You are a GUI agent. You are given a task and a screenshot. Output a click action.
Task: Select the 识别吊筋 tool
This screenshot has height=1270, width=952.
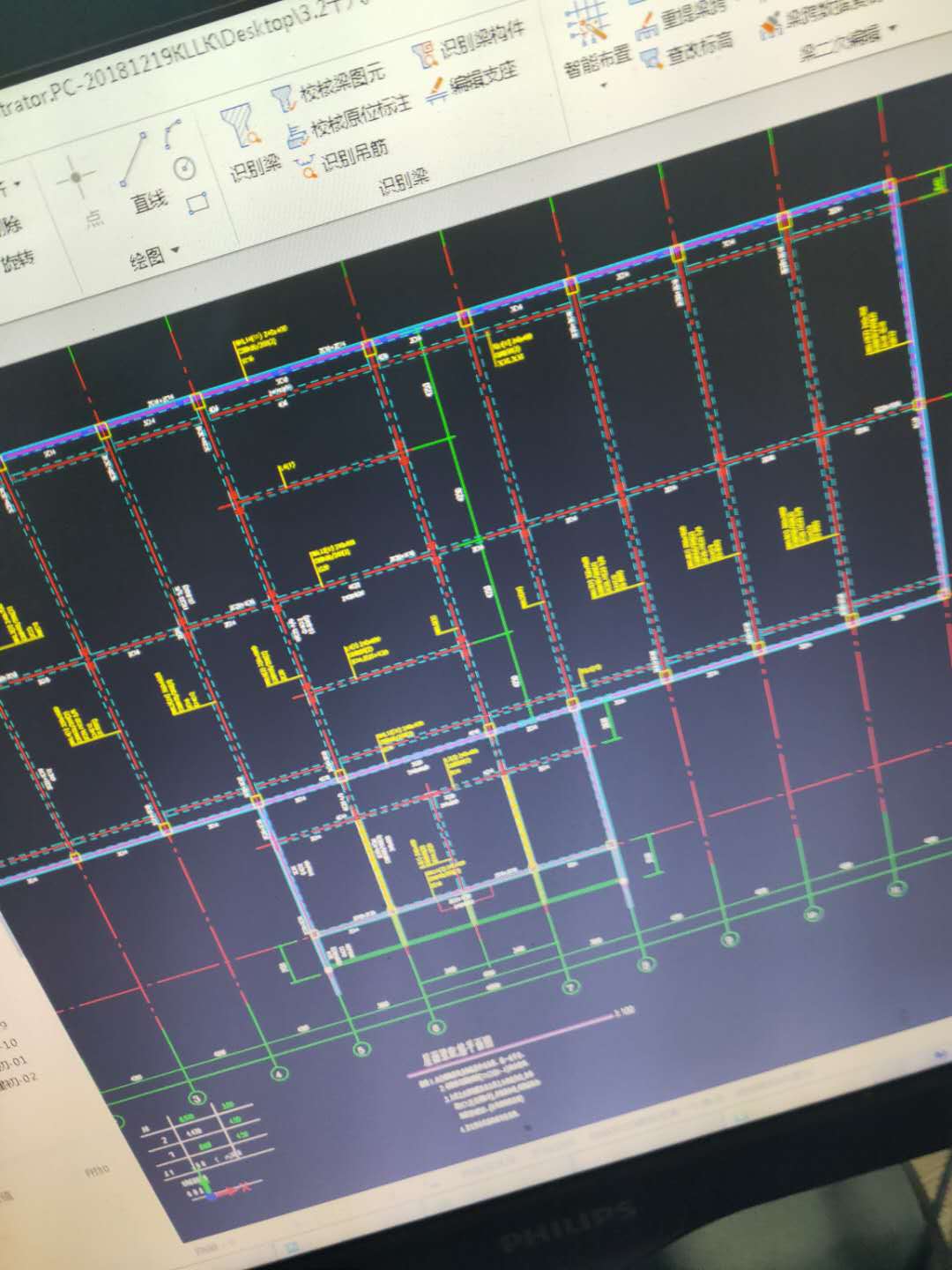(x=340, y=161)
